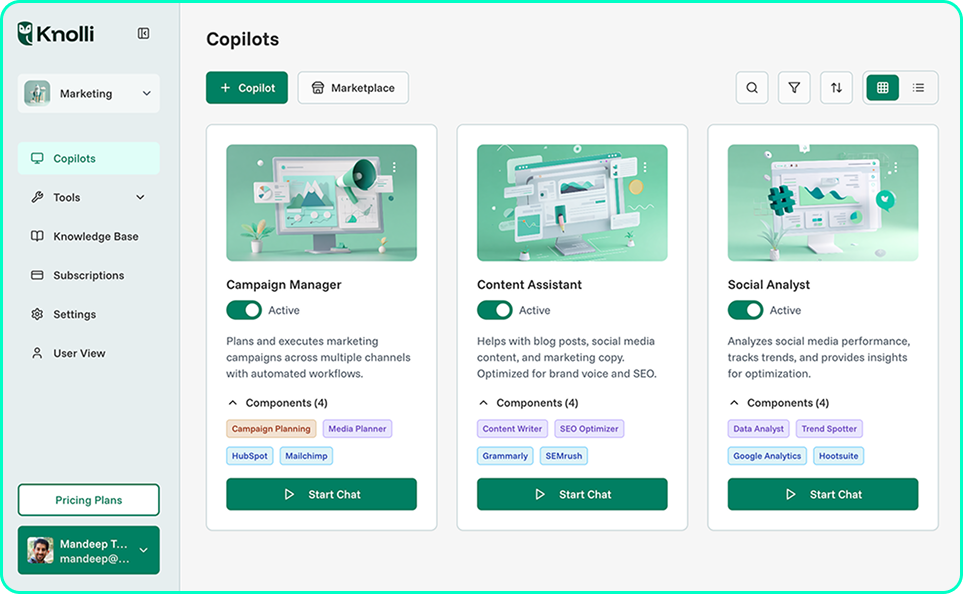Toggle Social Analyst active switch
963x594 pixels.
[745, 310]
